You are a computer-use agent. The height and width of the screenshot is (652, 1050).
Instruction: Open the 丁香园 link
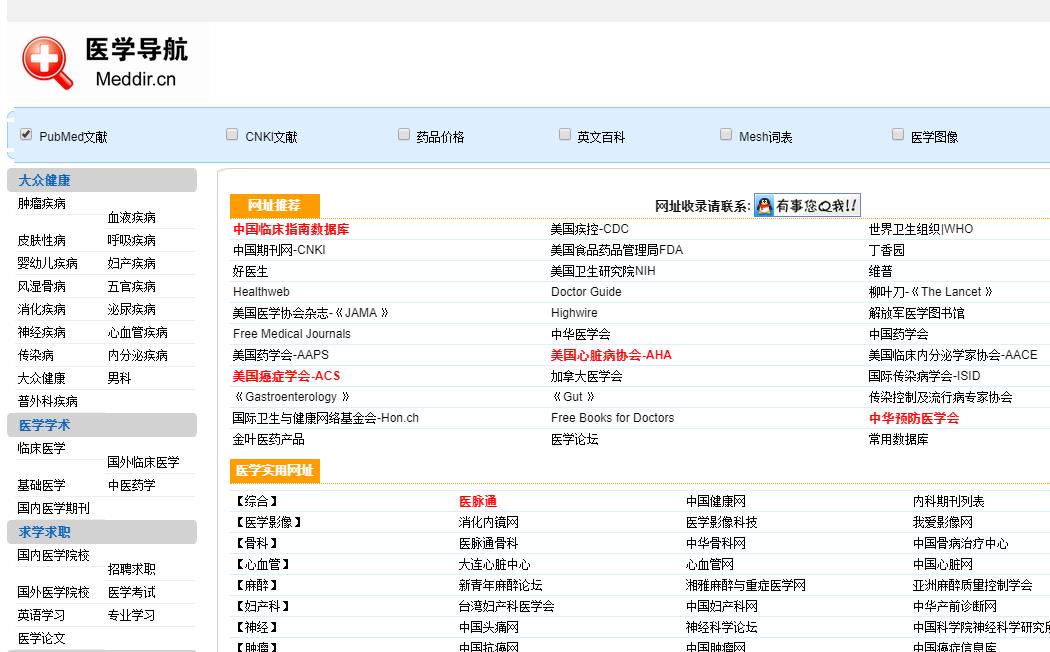pos(887,250)
